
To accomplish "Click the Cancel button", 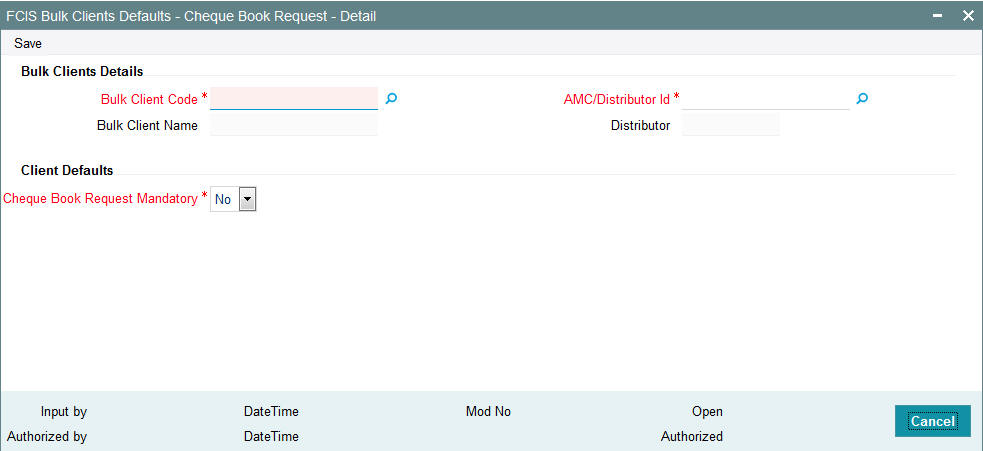I will pyautogui.click(x=933, y=421).
